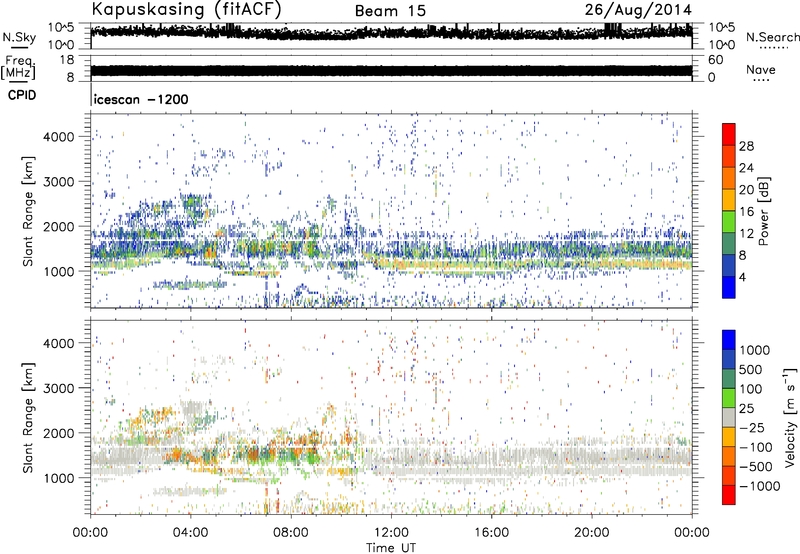Click the '60' Nave axis value

coord(715,60)
